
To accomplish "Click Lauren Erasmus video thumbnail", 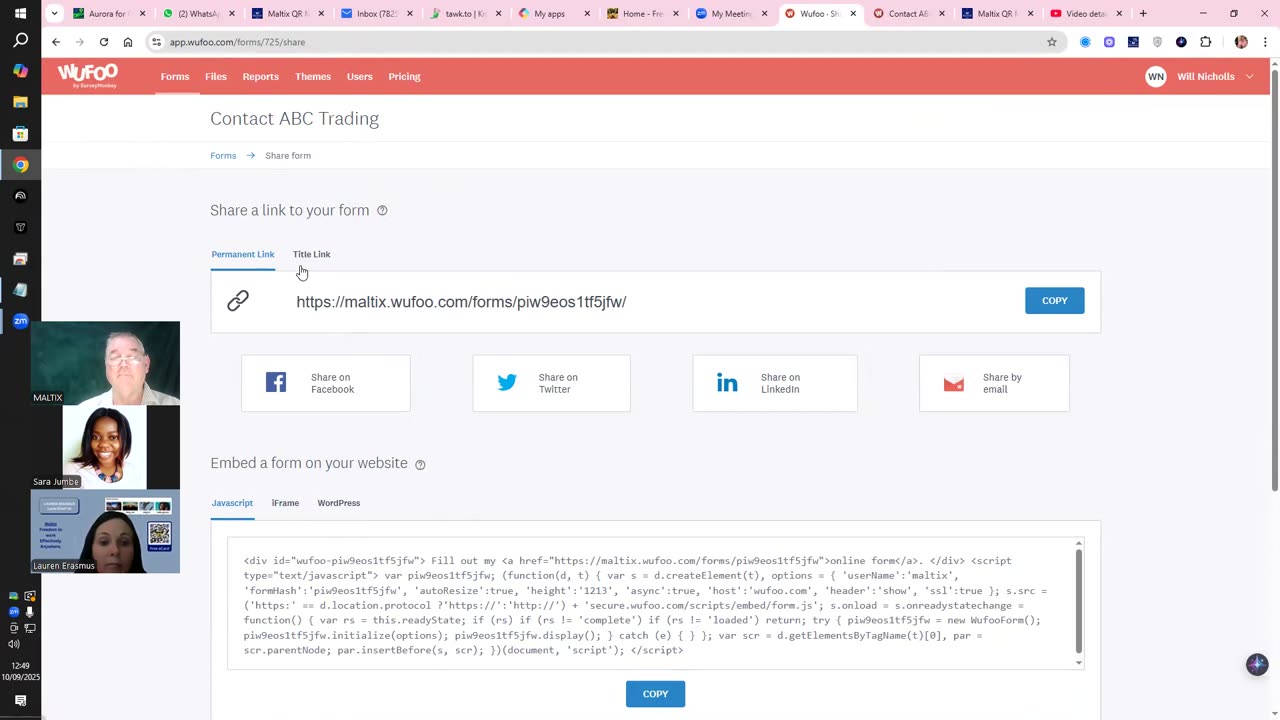I will [x=105, y=531].
